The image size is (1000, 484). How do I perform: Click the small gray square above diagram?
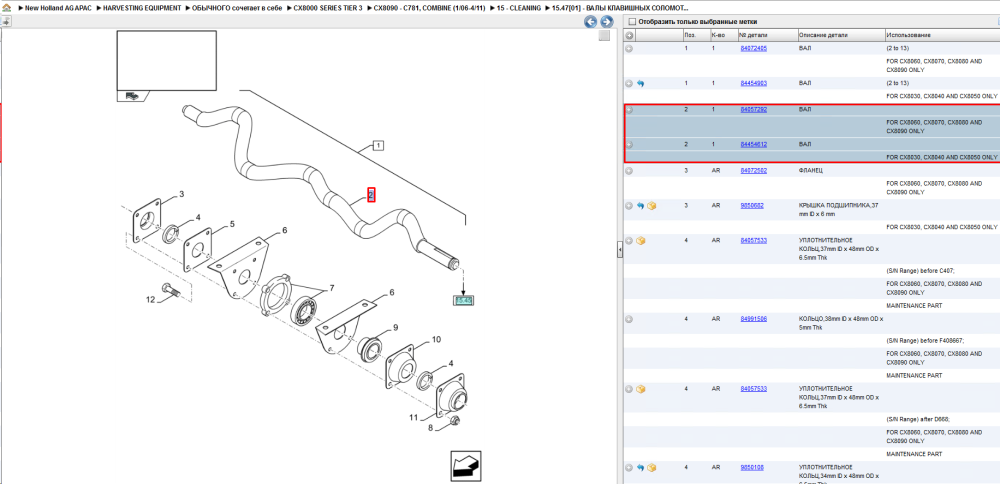pyautogui.click(x=604, y=36)
